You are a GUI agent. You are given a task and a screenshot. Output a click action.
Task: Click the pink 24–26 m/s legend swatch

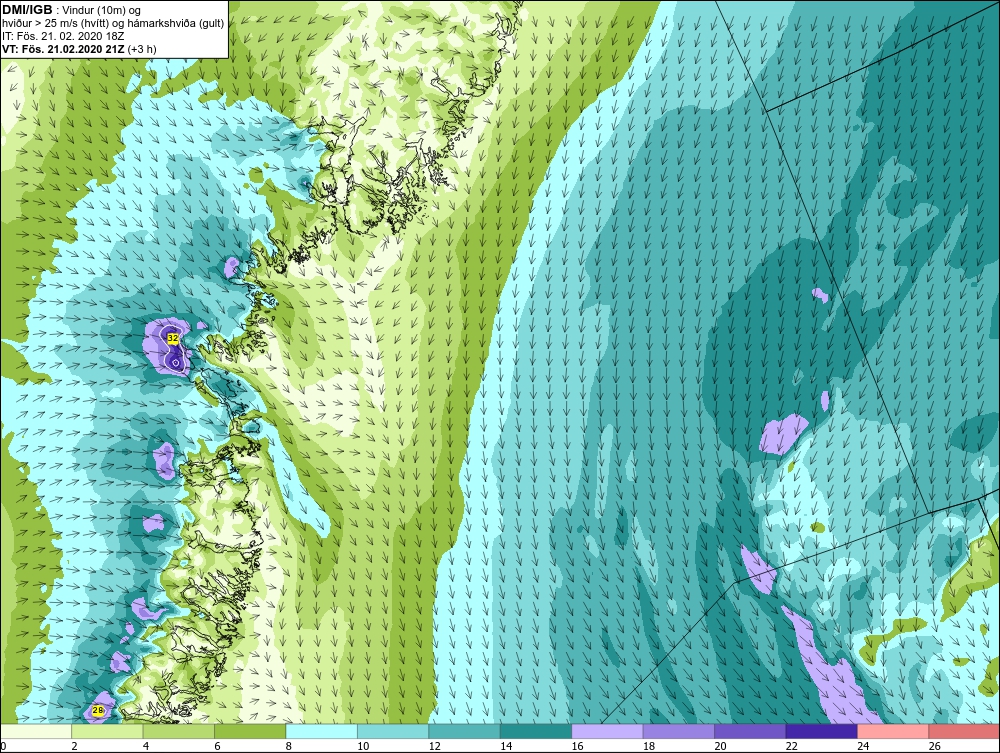893,731
